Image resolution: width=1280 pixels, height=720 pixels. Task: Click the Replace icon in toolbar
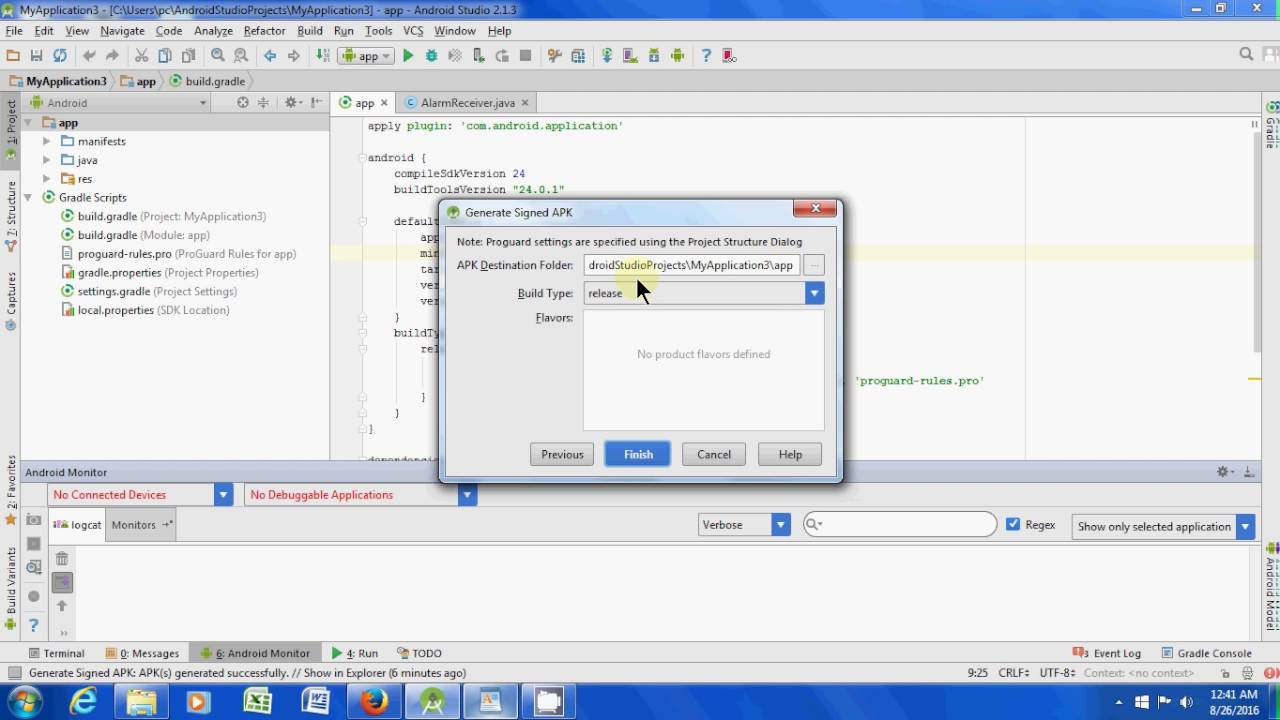241,56
